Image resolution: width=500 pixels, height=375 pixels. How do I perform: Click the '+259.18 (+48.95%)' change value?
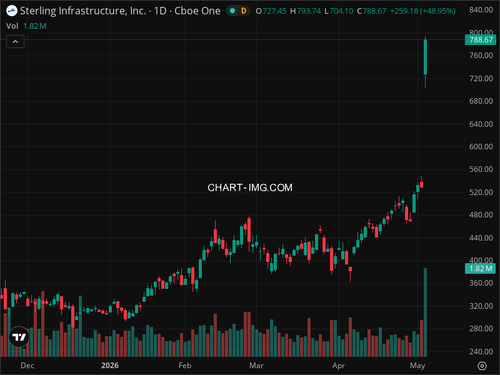pos(423,11)
